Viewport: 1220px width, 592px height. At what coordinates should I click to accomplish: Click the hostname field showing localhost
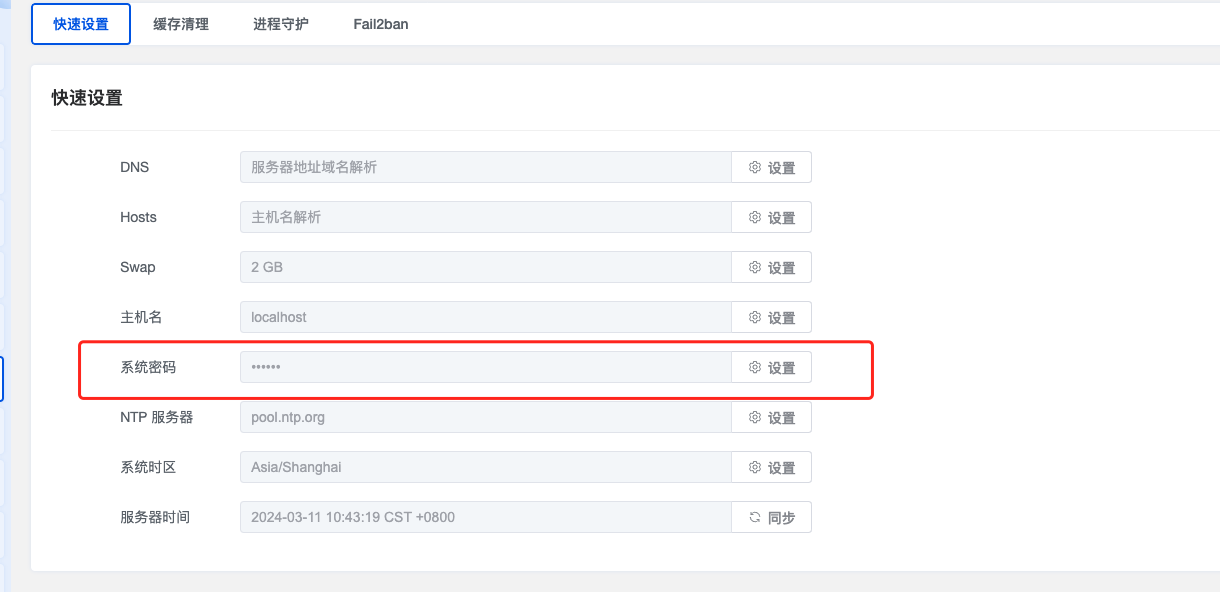point(486,317)
